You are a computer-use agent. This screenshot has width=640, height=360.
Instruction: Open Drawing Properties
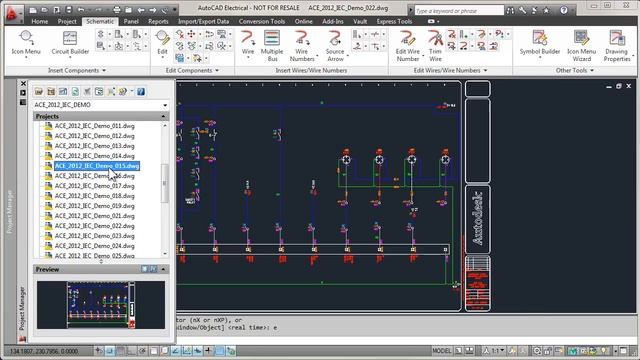tap(617, 46)
